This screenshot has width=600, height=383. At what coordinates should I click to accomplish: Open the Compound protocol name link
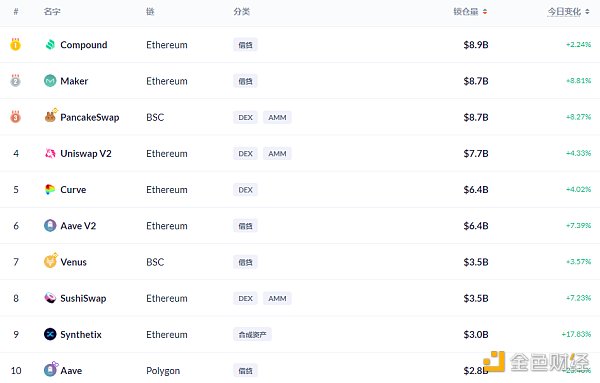84,45
